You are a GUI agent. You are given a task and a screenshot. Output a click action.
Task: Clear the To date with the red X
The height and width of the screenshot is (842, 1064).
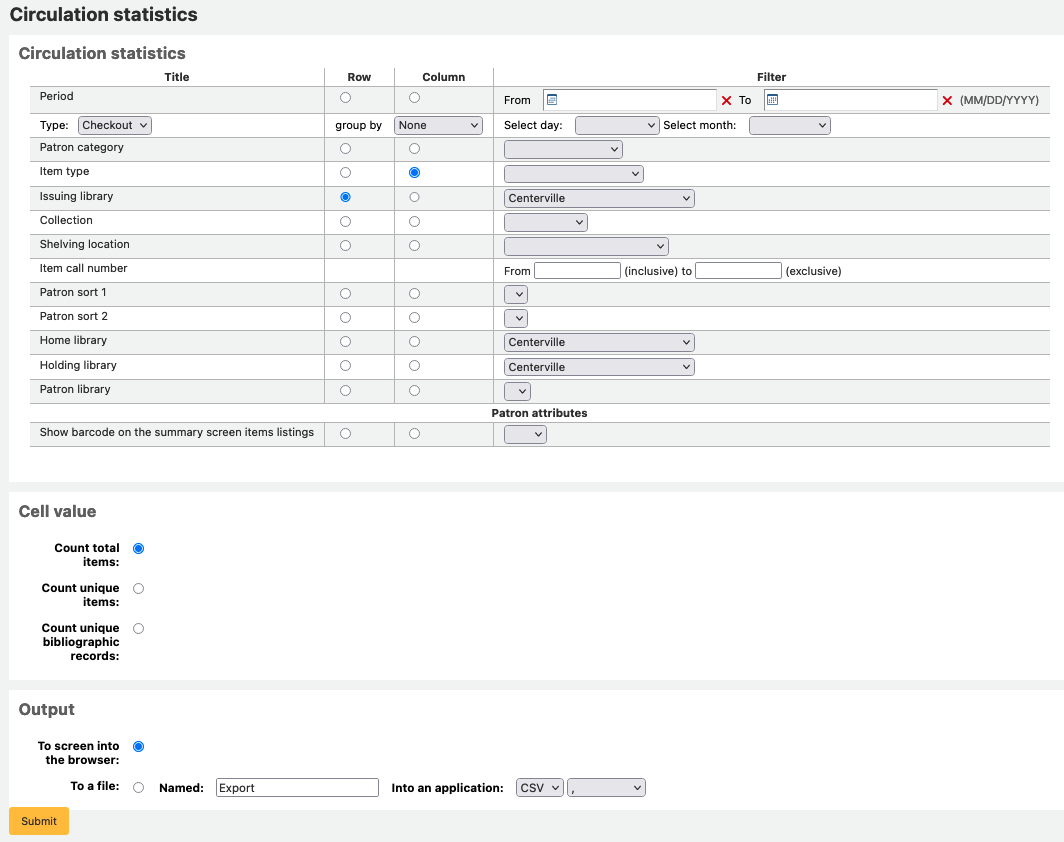point(946,100)
